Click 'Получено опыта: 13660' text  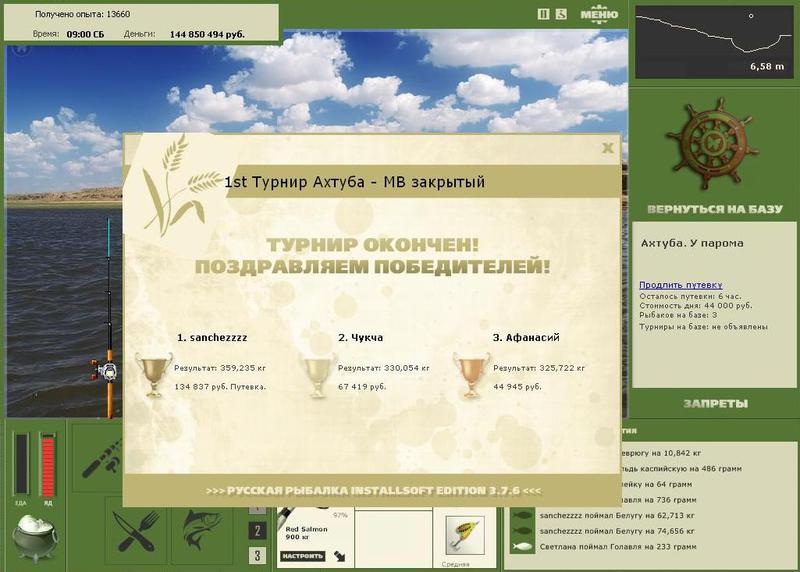coord(82,14)
